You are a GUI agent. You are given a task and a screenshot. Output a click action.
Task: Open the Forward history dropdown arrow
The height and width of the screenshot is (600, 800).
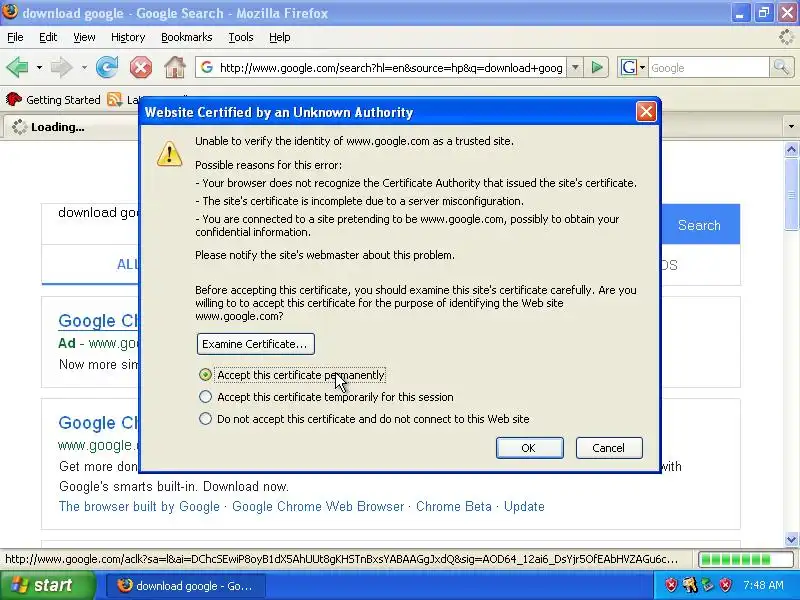coord(84,67)
